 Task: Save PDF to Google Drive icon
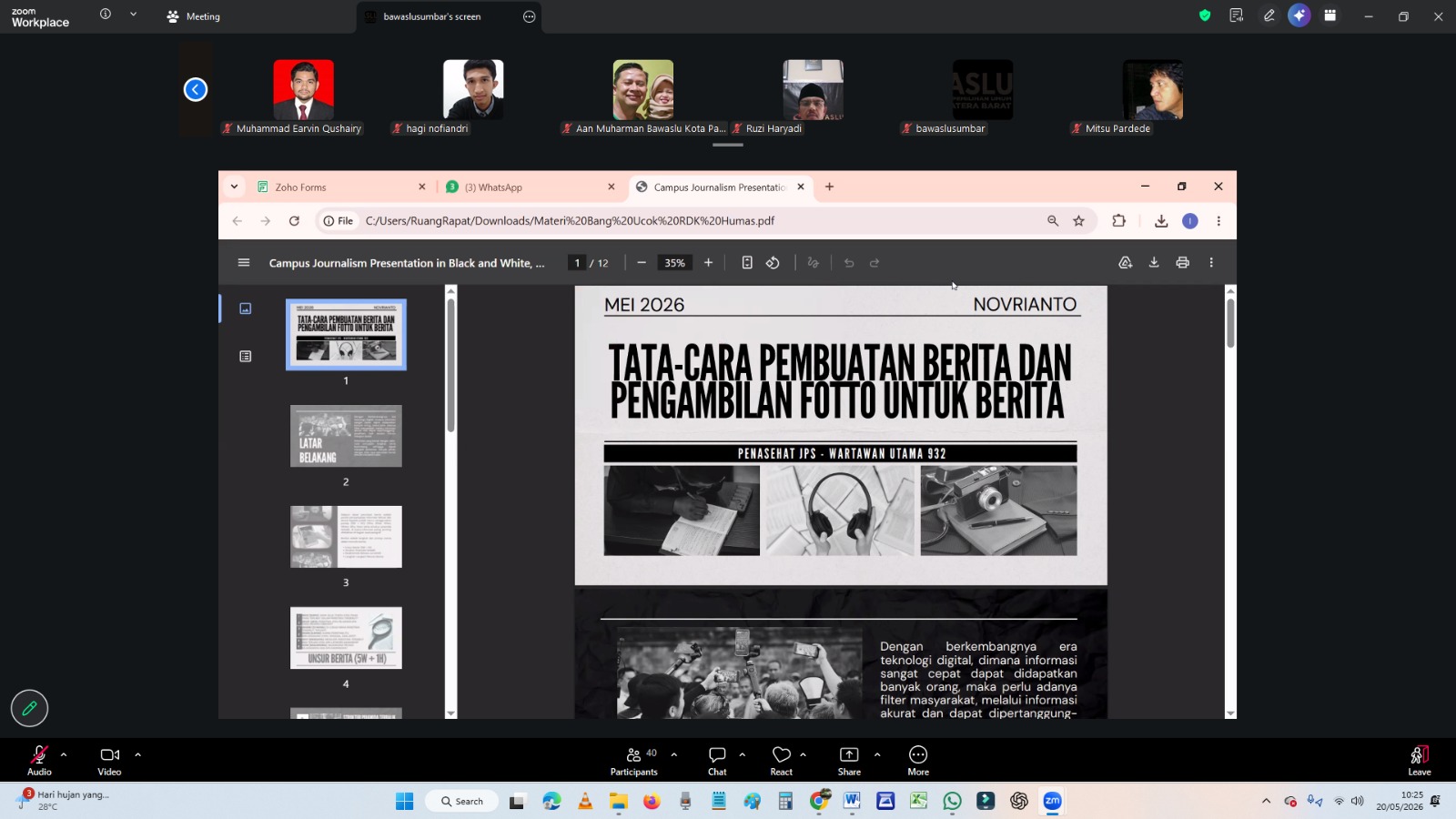[x=1126, y=263]
